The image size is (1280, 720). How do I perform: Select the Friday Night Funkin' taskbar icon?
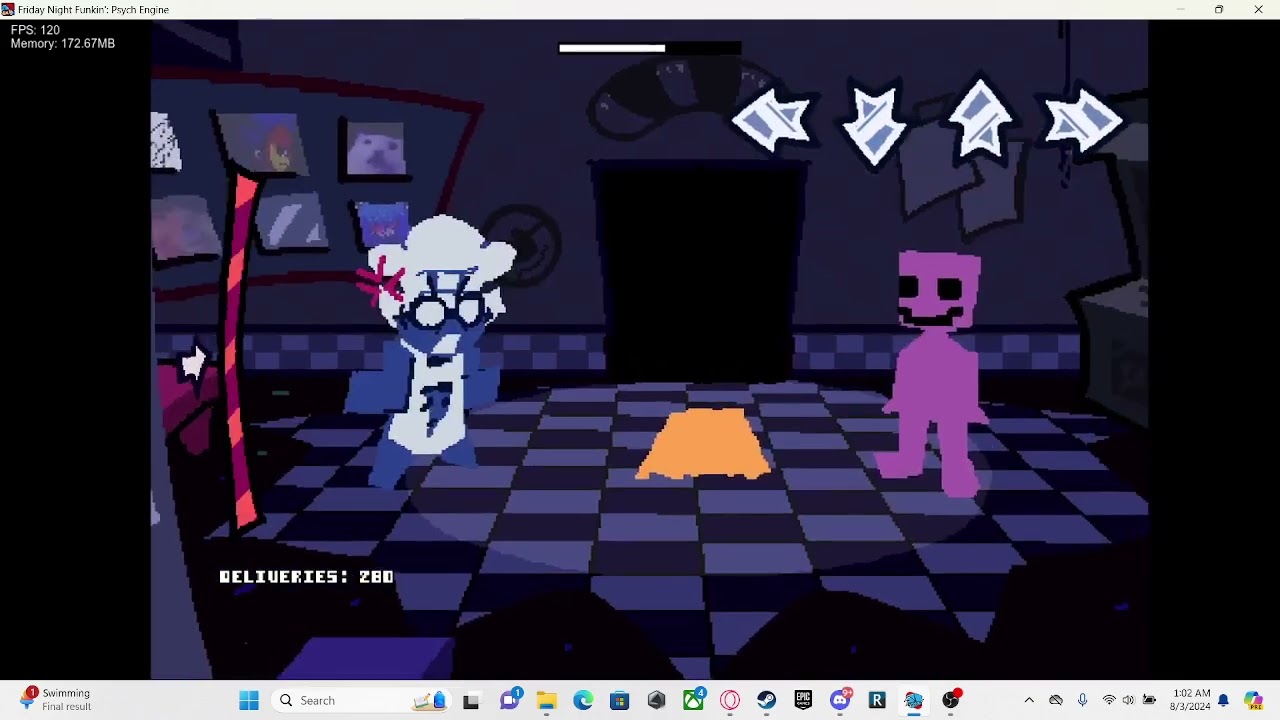click(914, 700)
